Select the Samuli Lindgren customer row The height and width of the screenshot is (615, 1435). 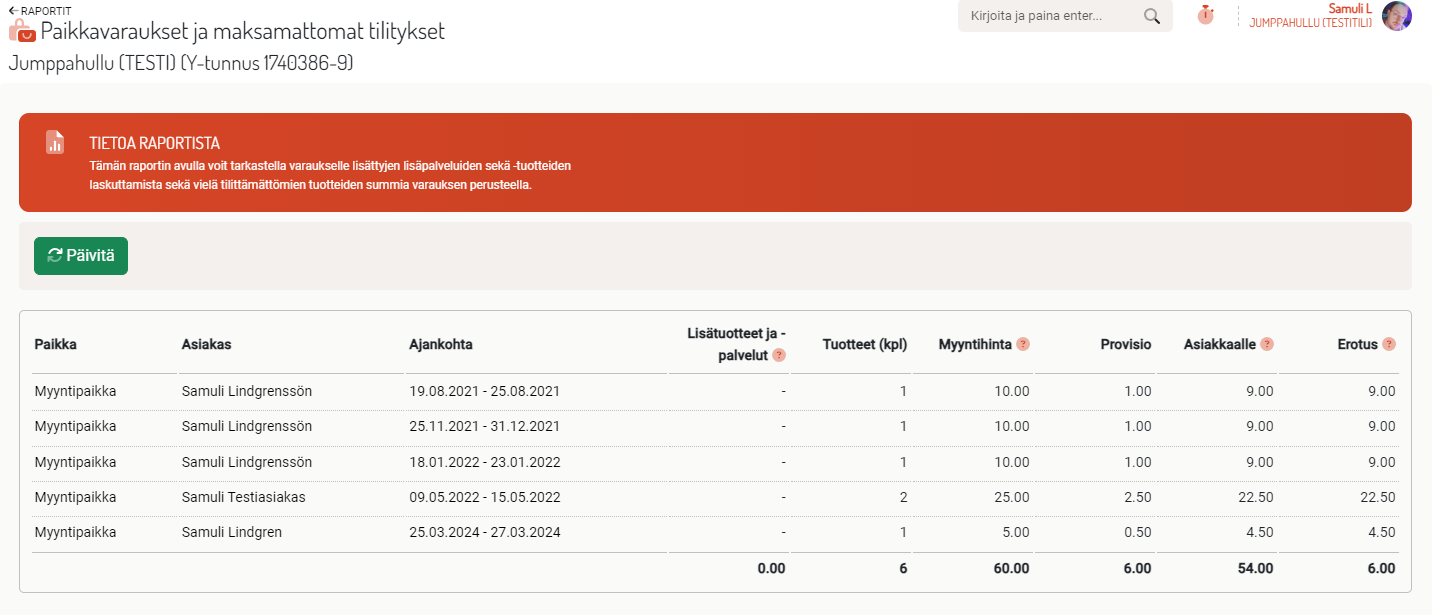click(232, 532)
